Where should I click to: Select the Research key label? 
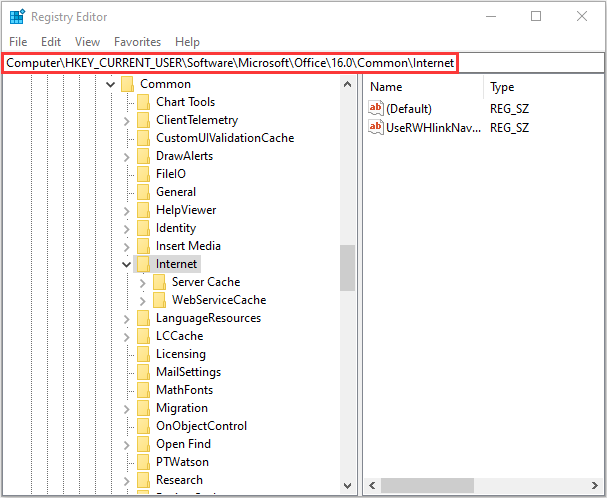pyautogui.click(x=179, y=480)
